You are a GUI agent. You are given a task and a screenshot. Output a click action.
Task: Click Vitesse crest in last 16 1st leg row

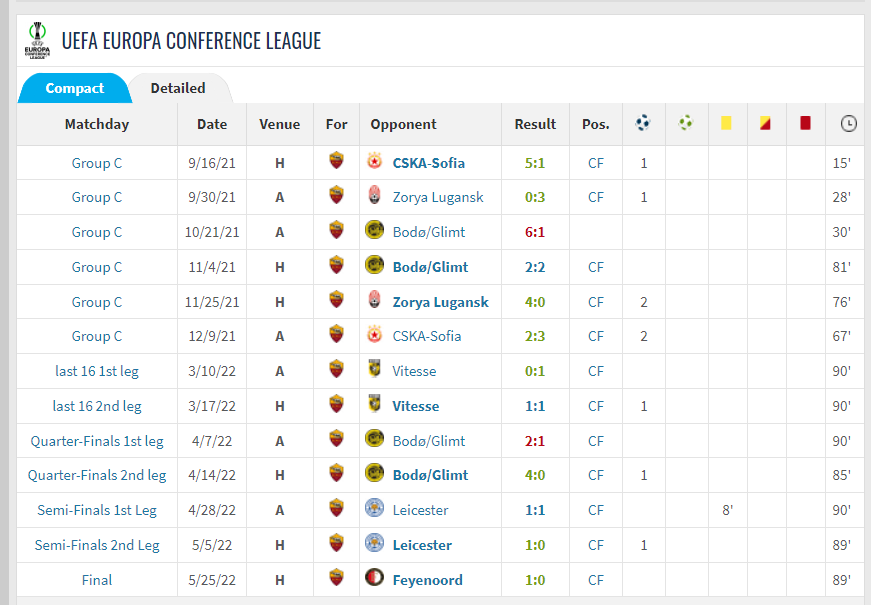375,371
